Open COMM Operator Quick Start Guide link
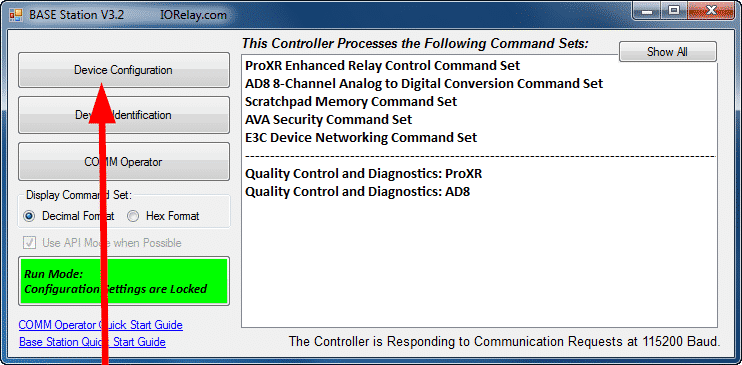 (x=100, y=325)
